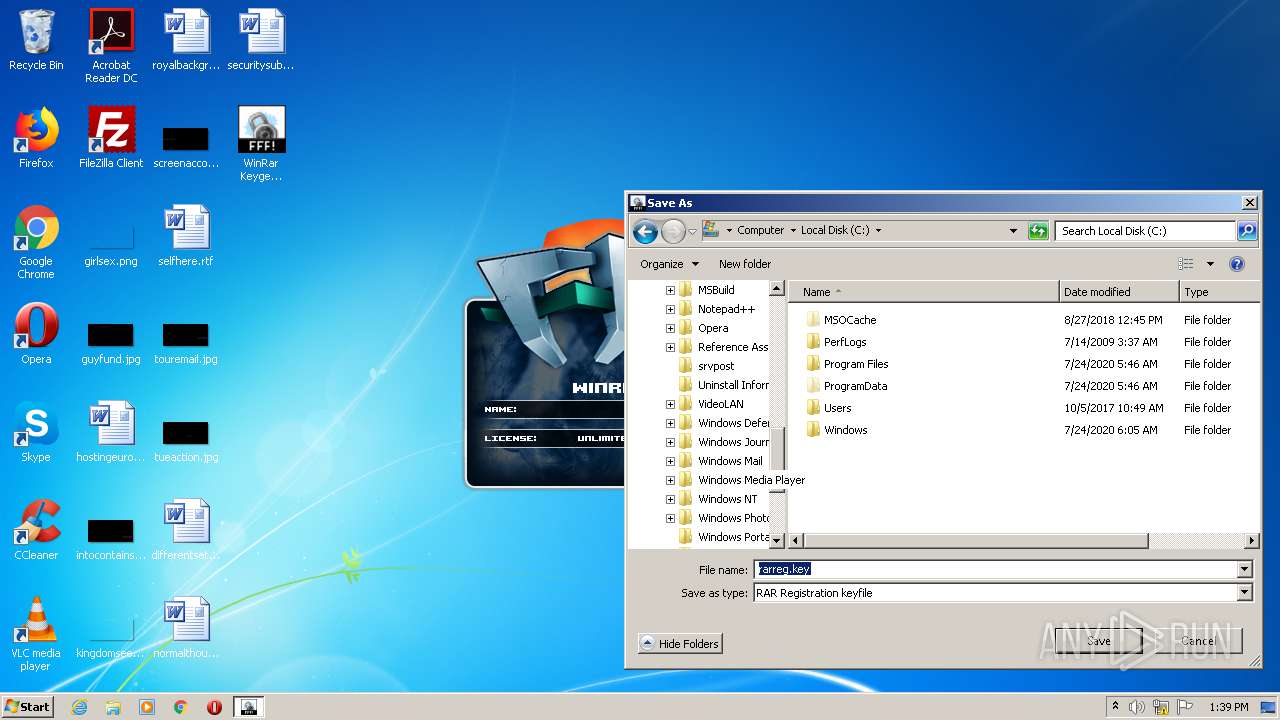
Task: Click the Cancel button
Action: pos(1198,641)
